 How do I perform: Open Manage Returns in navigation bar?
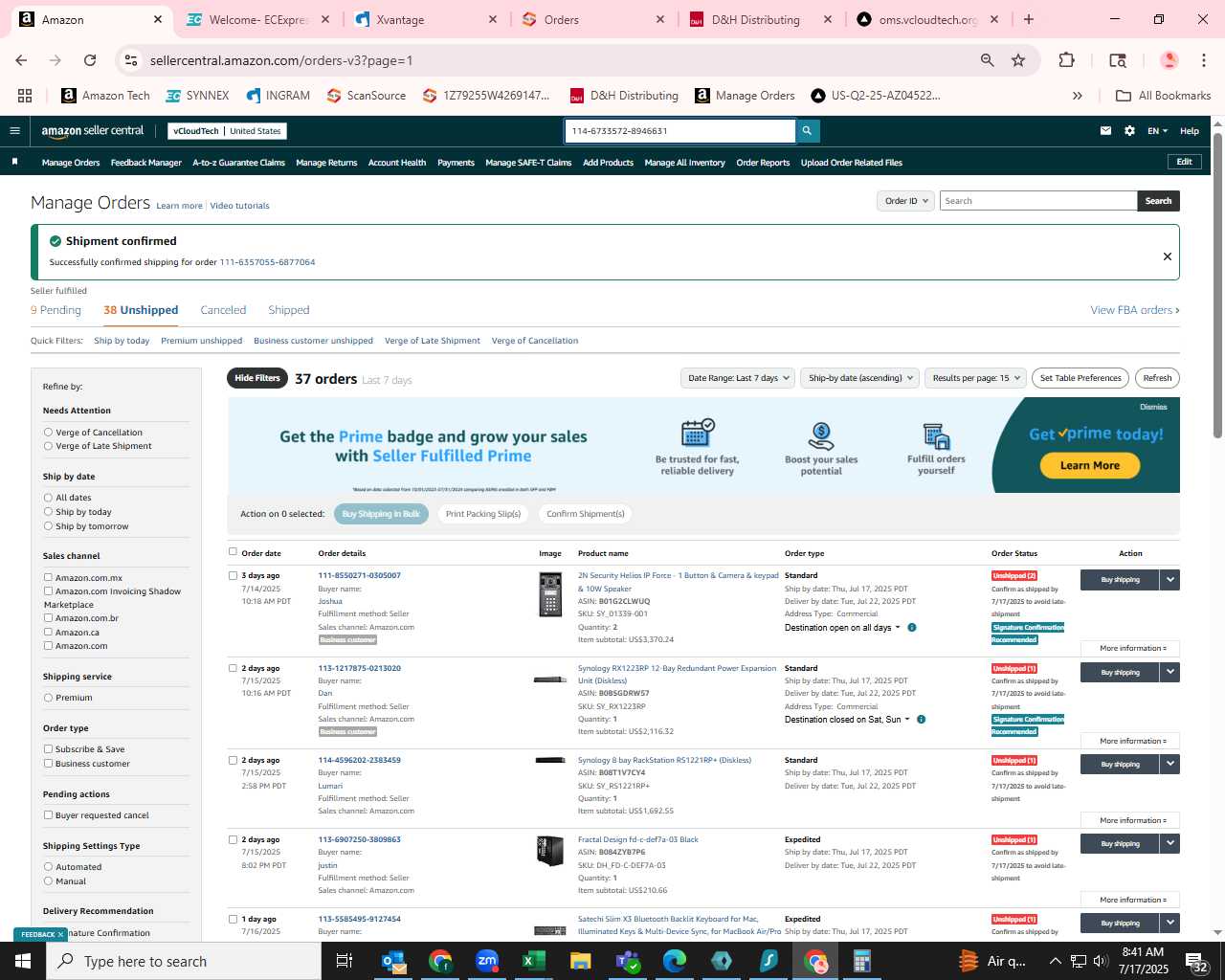coord(326,163)
